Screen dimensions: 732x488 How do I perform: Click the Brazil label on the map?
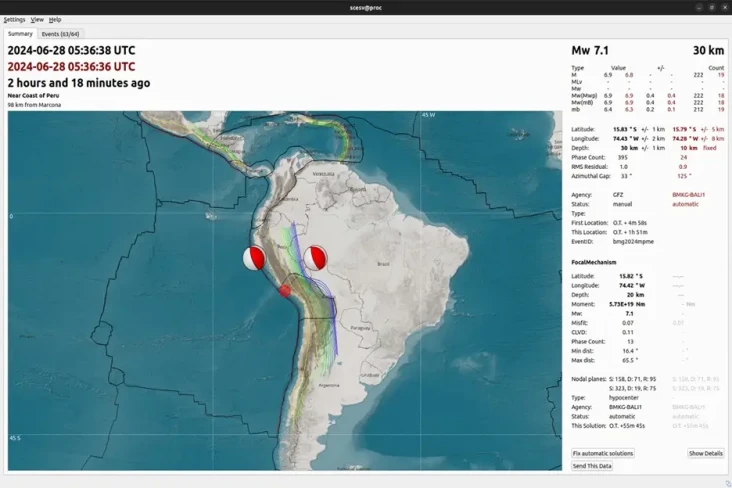[x=383, y=264]
